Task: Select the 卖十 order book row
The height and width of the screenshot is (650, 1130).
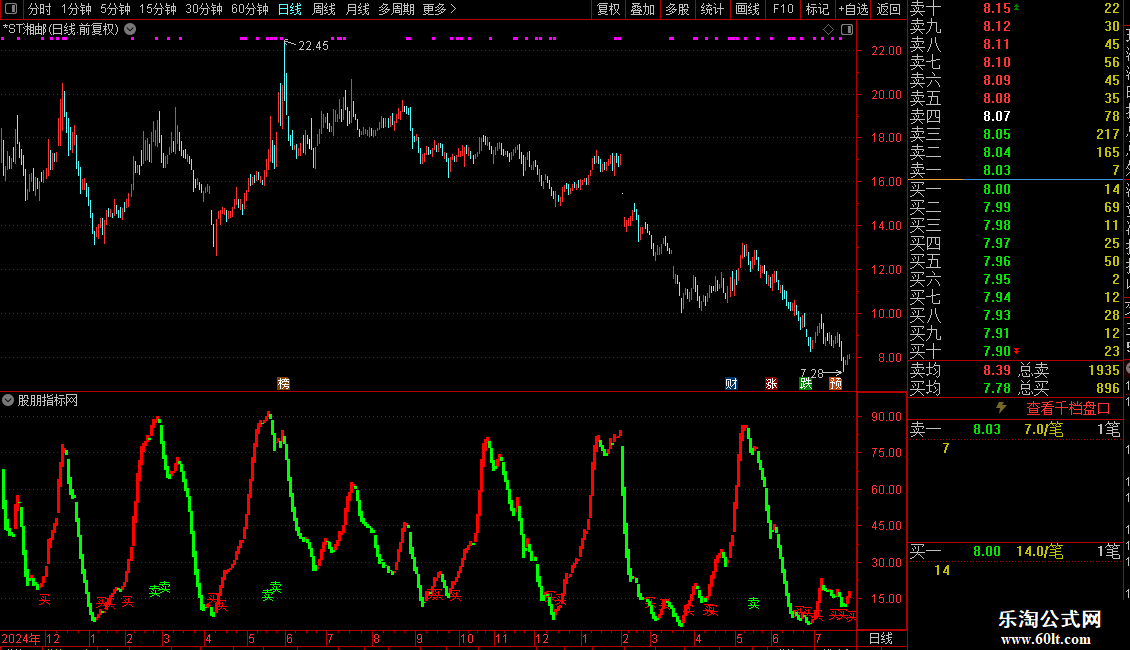Action: (x=1015, y=8)
